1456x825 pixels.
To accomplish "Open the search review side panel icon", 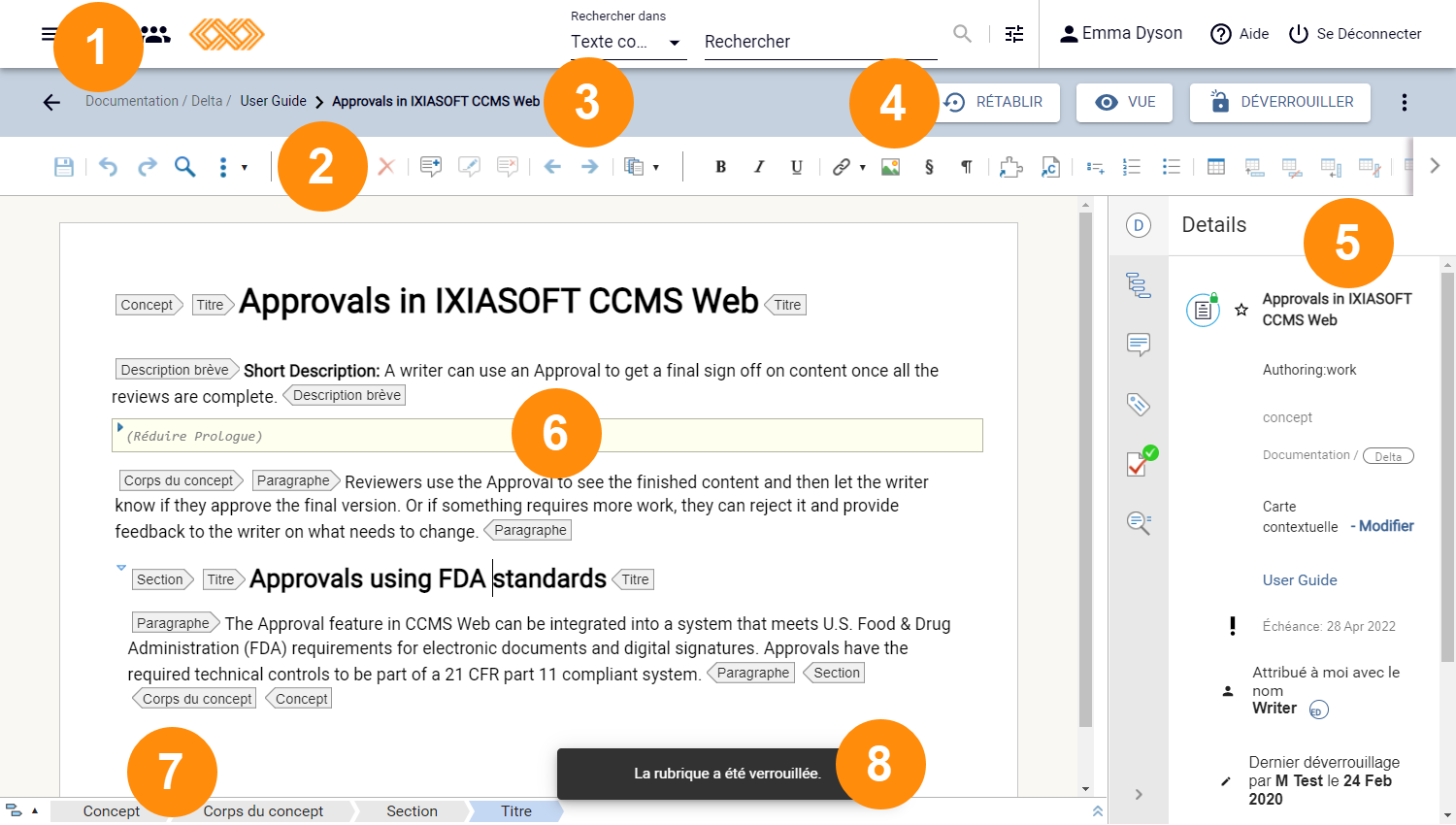I will tap(1139, 523).
